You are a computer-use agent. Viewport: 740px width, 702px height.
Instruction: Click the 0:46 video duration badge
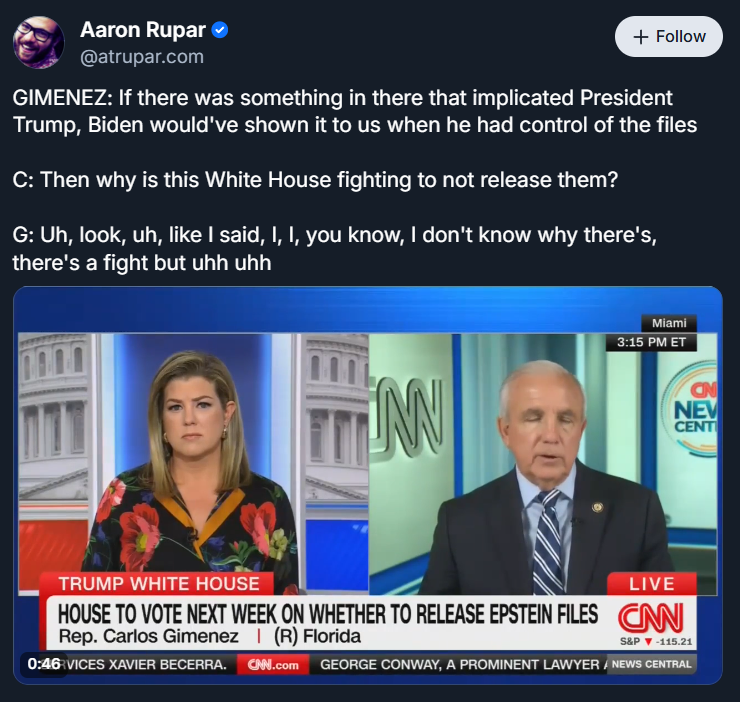click(x=44, y=664)
